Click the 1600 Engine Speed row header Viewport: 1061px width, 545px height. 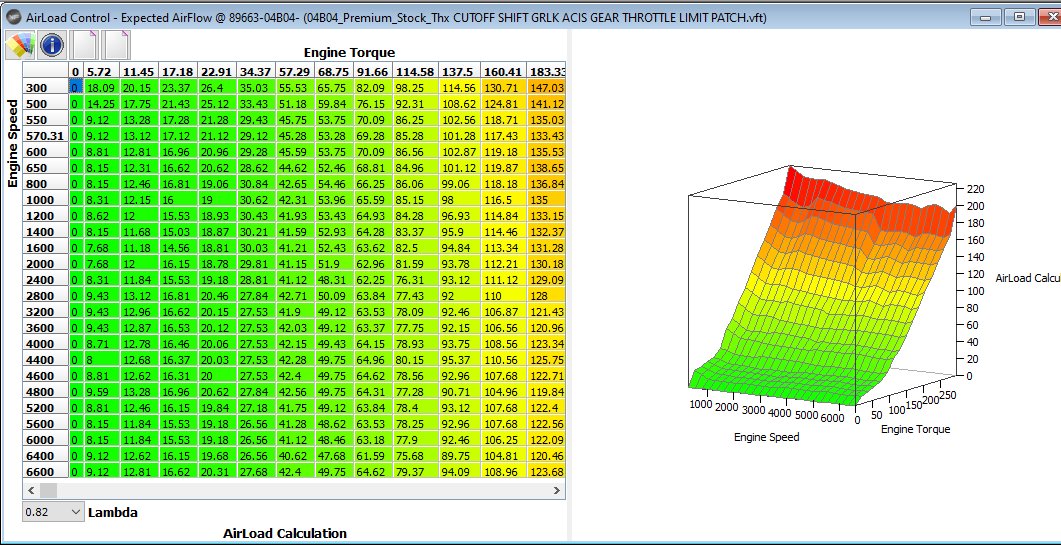[45, 247]
